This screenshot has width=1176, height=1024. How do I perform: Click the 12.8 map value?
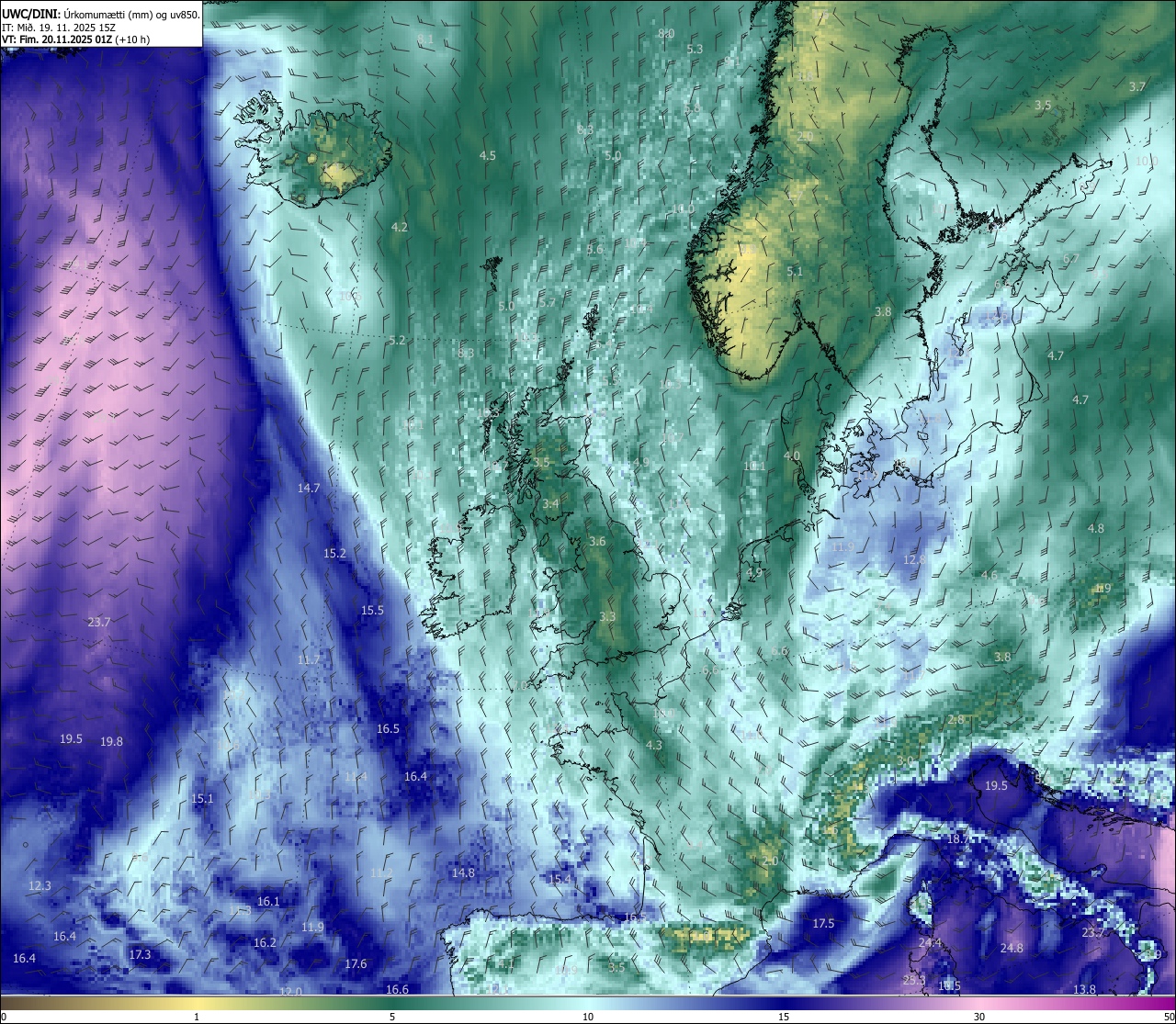914,559
